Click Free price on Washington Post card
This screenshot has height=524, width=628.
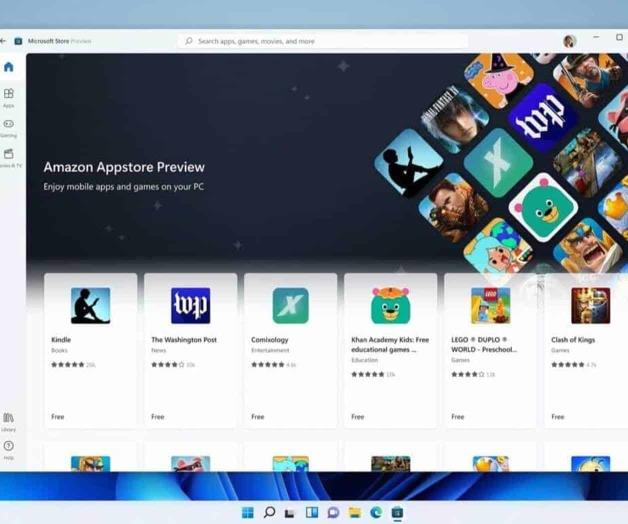coord(158,417)
